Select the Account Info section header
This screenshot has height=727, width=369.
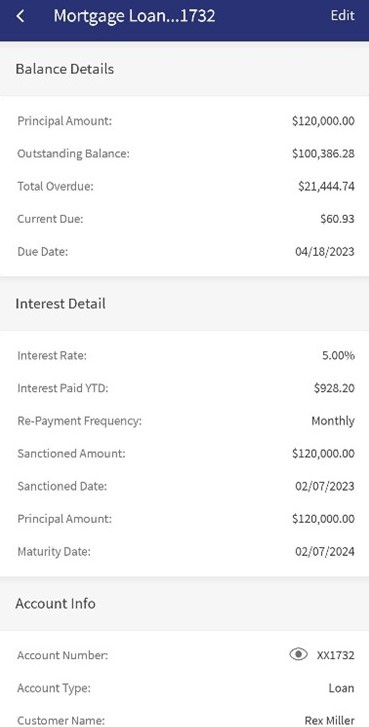coord(55,603)
